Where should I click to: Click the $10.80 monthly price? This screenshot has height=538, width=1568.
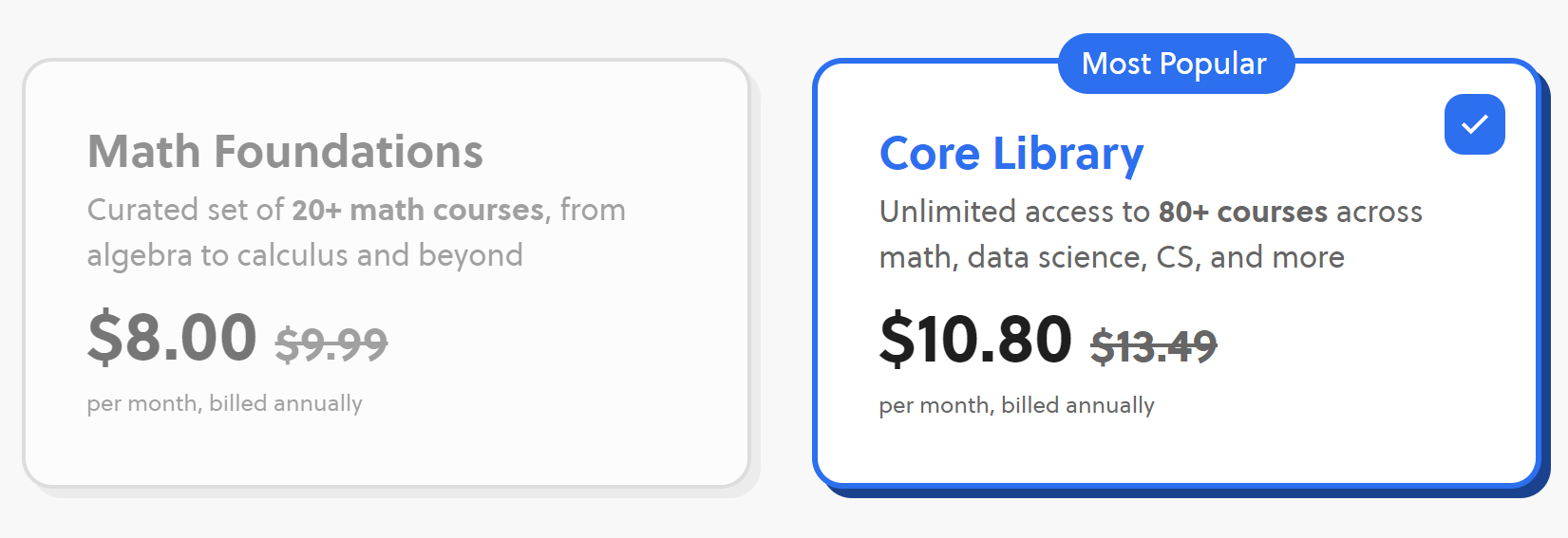tap(975, 340)
